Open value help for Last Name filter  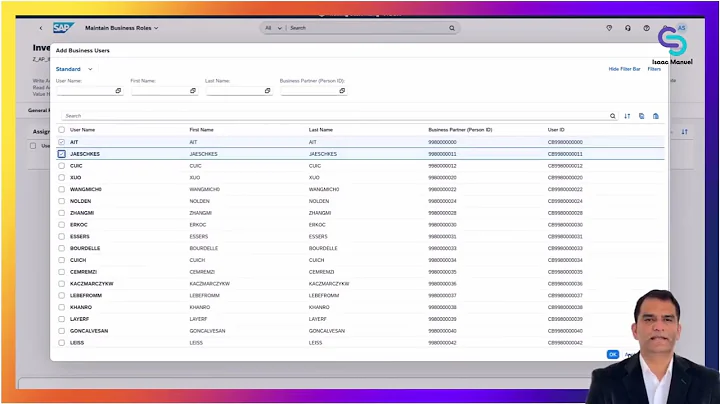(267, 91)
